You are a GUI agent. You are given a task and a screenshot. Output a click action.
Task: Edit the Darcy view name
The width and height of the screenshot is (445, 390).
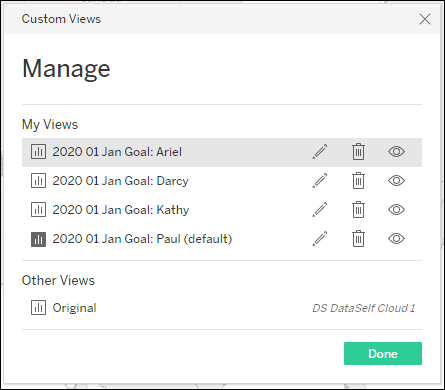pyautogui.click(x=320, y=181)
